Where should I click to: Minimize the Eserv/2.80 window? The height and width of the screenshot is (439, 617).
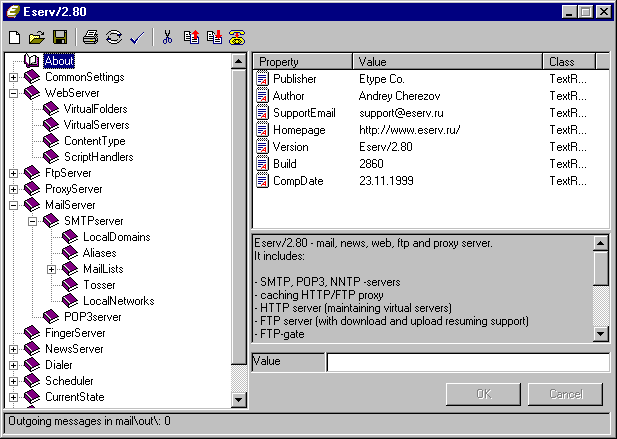click(x=569, y=12)
